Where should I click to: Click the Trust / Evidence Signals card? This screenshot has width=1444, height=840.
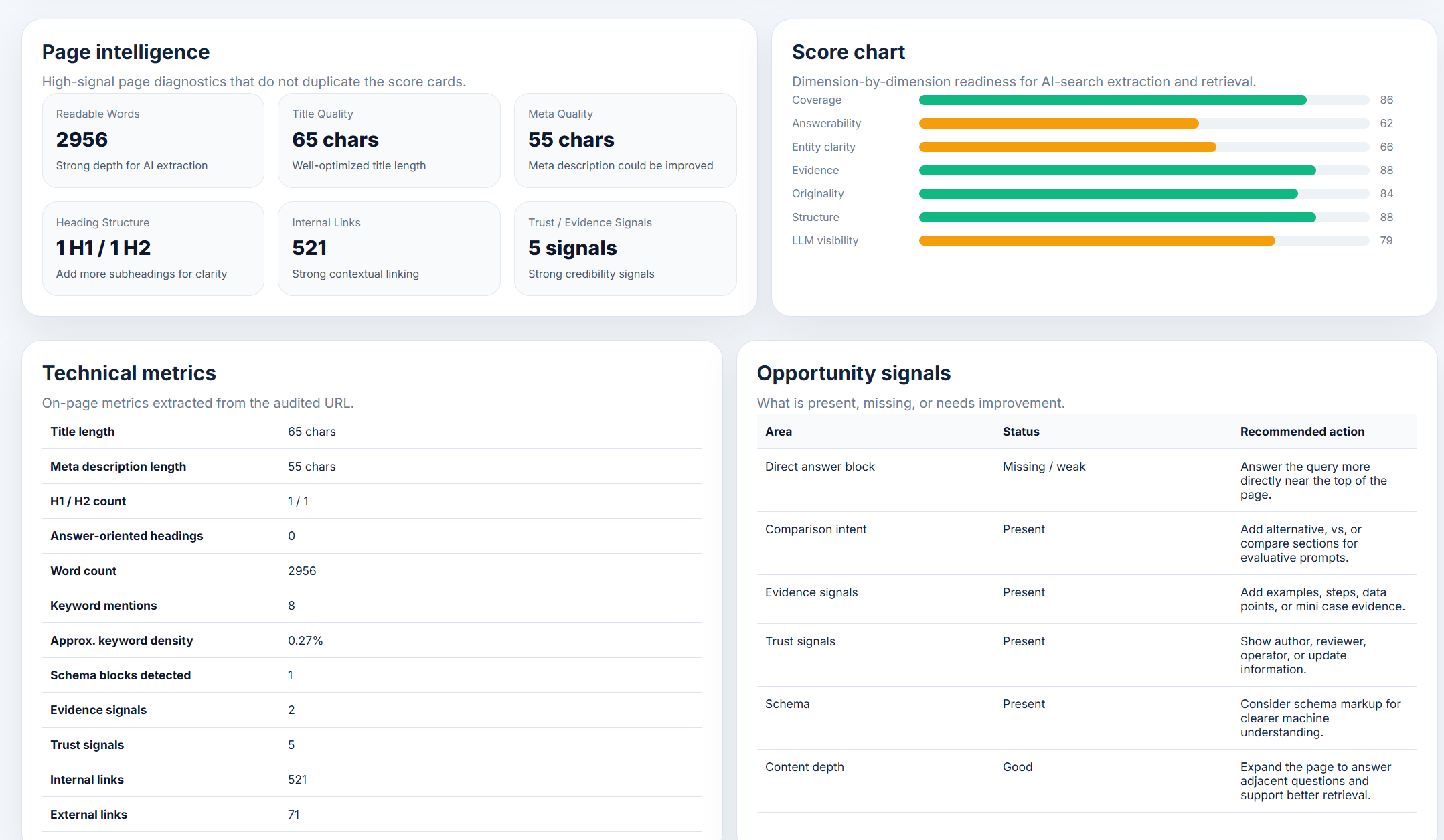(625, 248)
